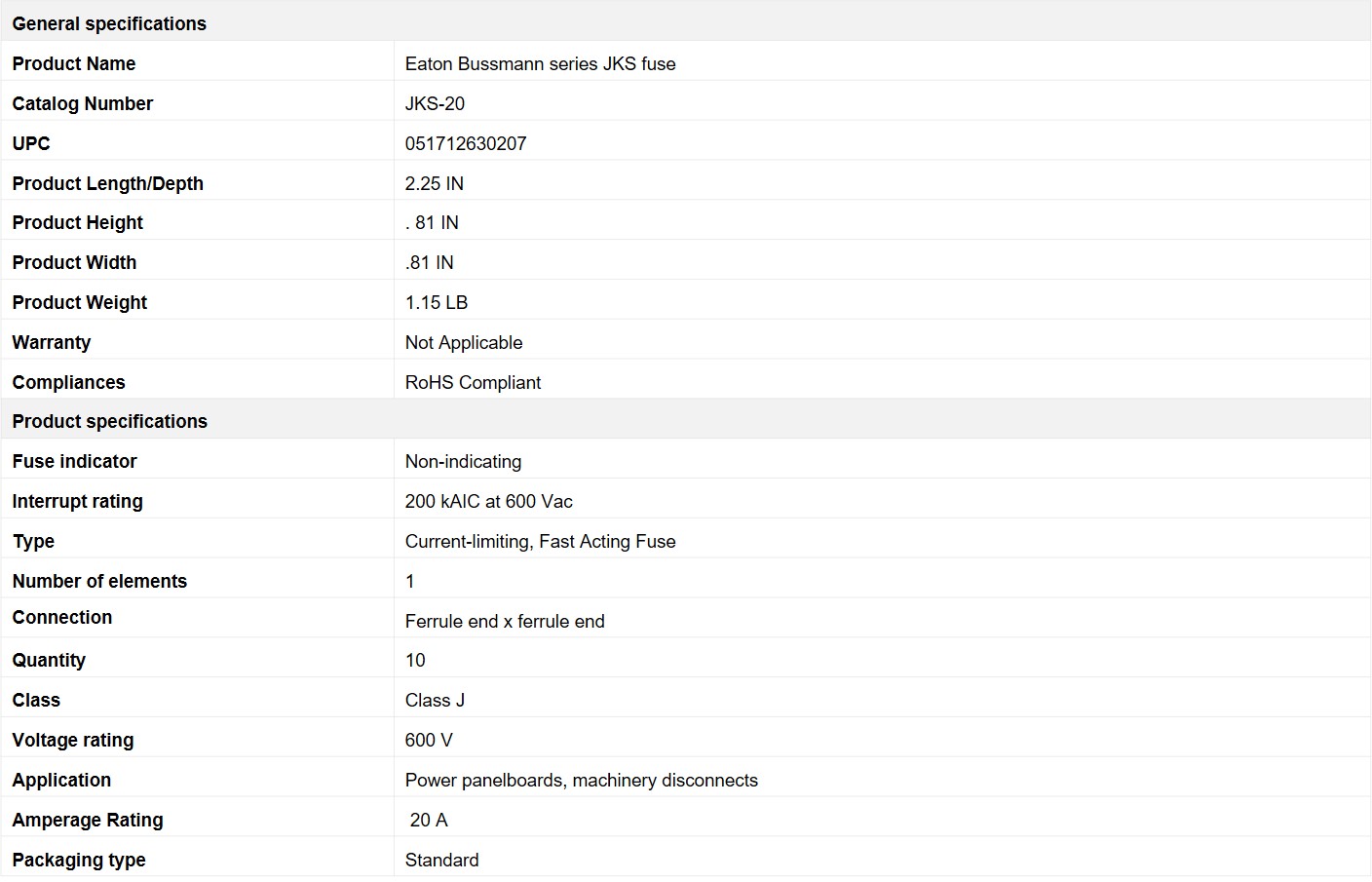Viewport: 1372px width, 882px height.
Task: Click the quantity value '10'
Action: pyautogui.click(x=415, y=660)
